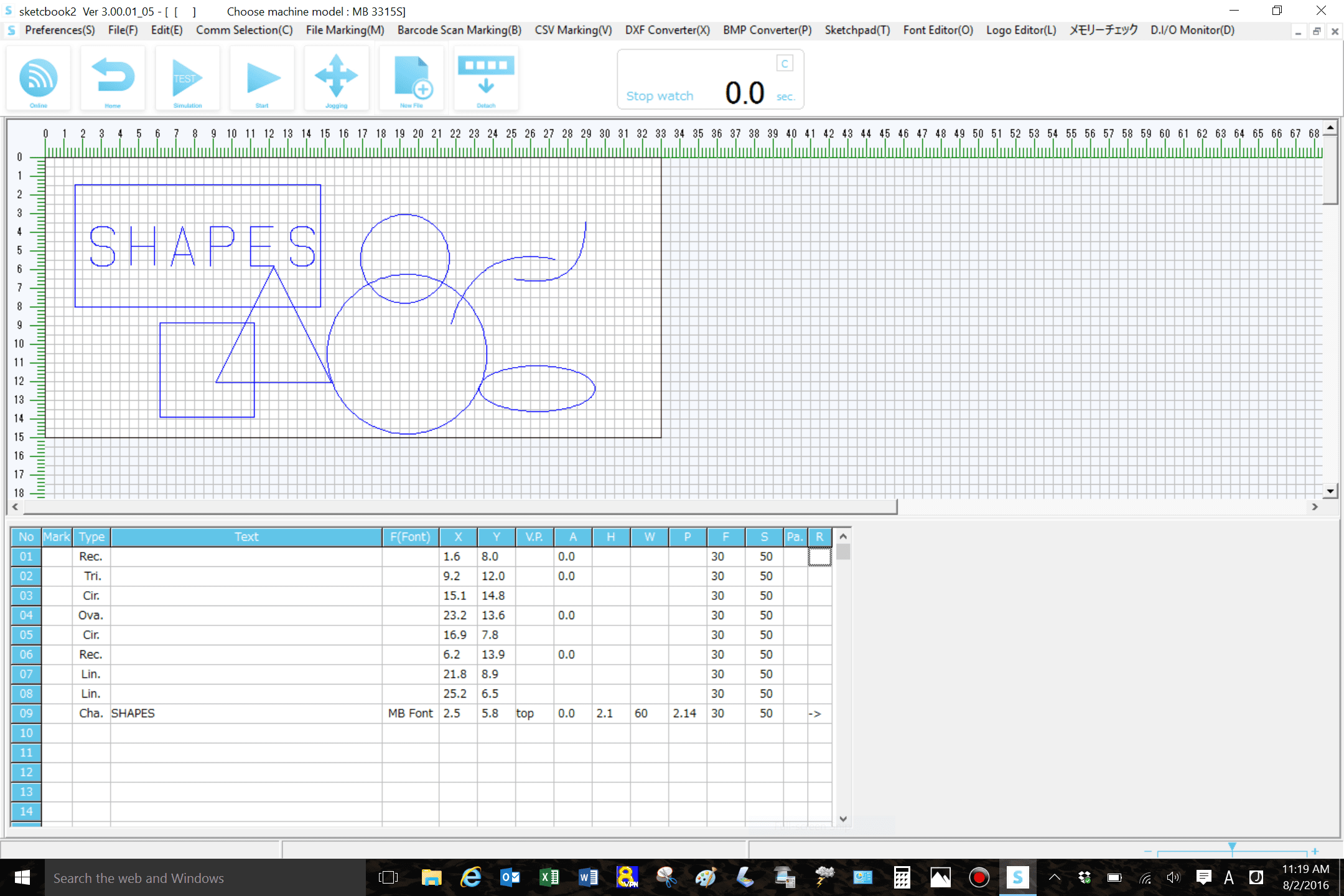Select row 01 number cell

click(x=26, y=556)
